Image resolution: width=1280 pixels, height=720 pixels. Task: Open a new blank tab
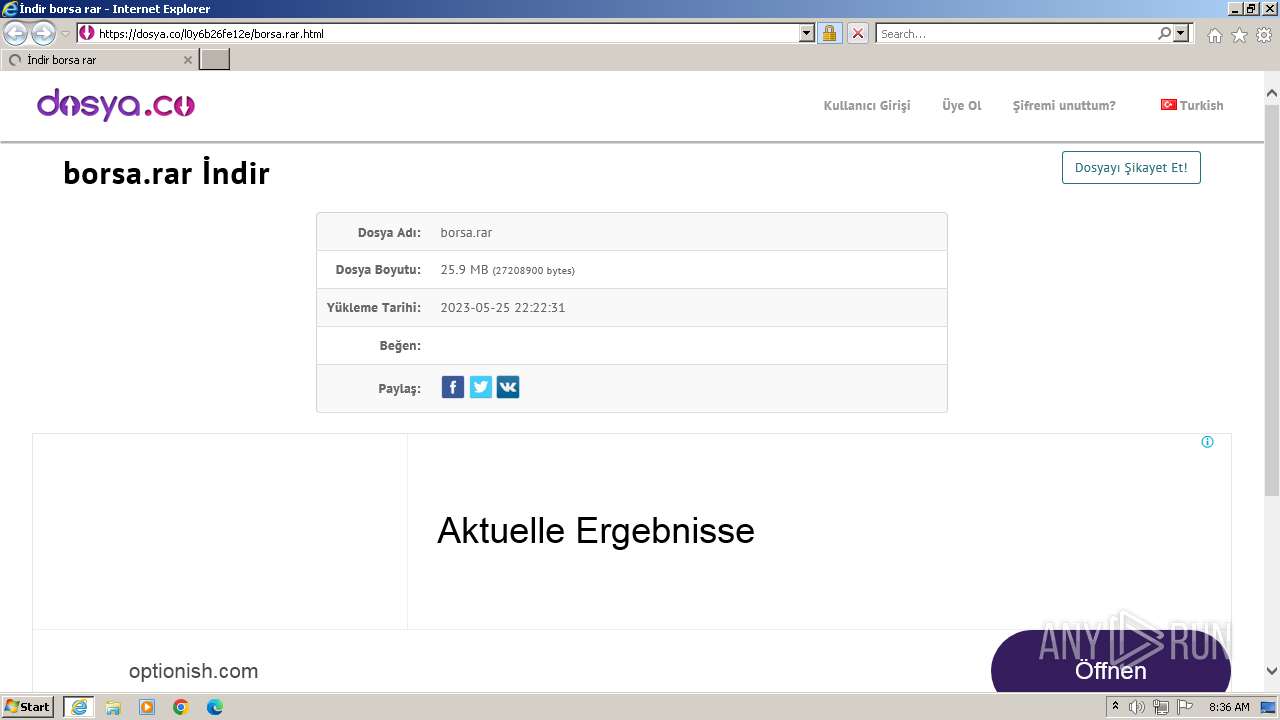pos(215,60)
